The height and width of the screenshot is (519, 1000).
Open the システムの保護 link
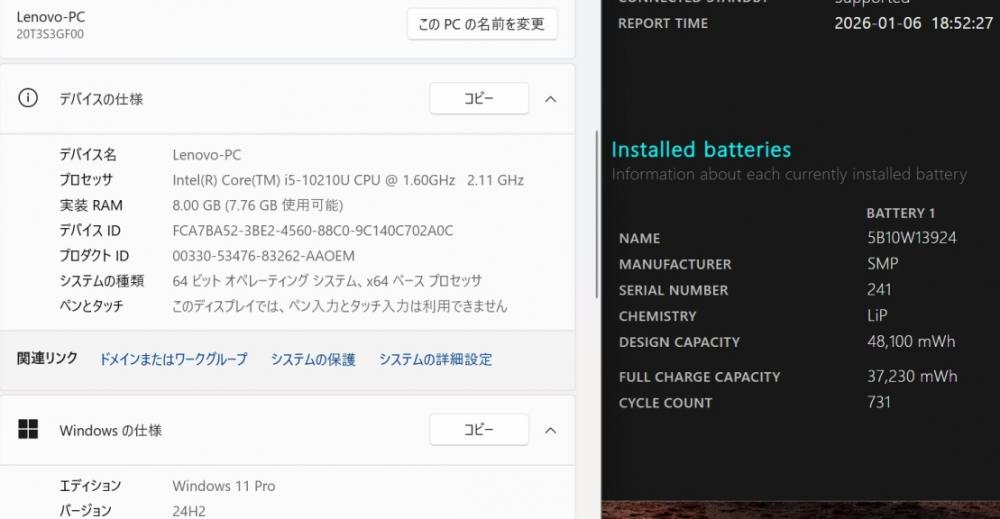click(x=313, y=359)
